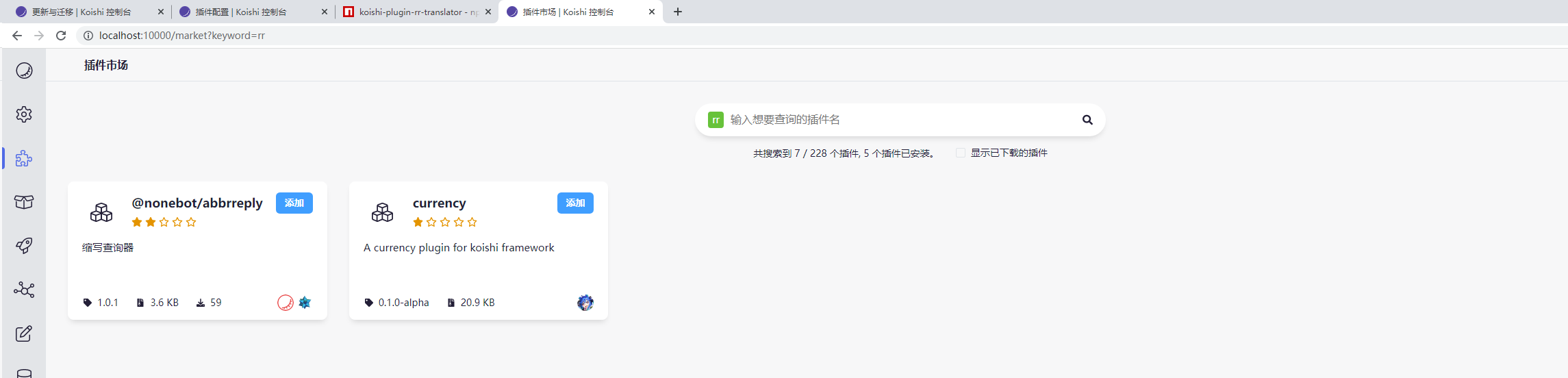
Task: Click the '缩写查询器' description
Action: tap(108, 248)
